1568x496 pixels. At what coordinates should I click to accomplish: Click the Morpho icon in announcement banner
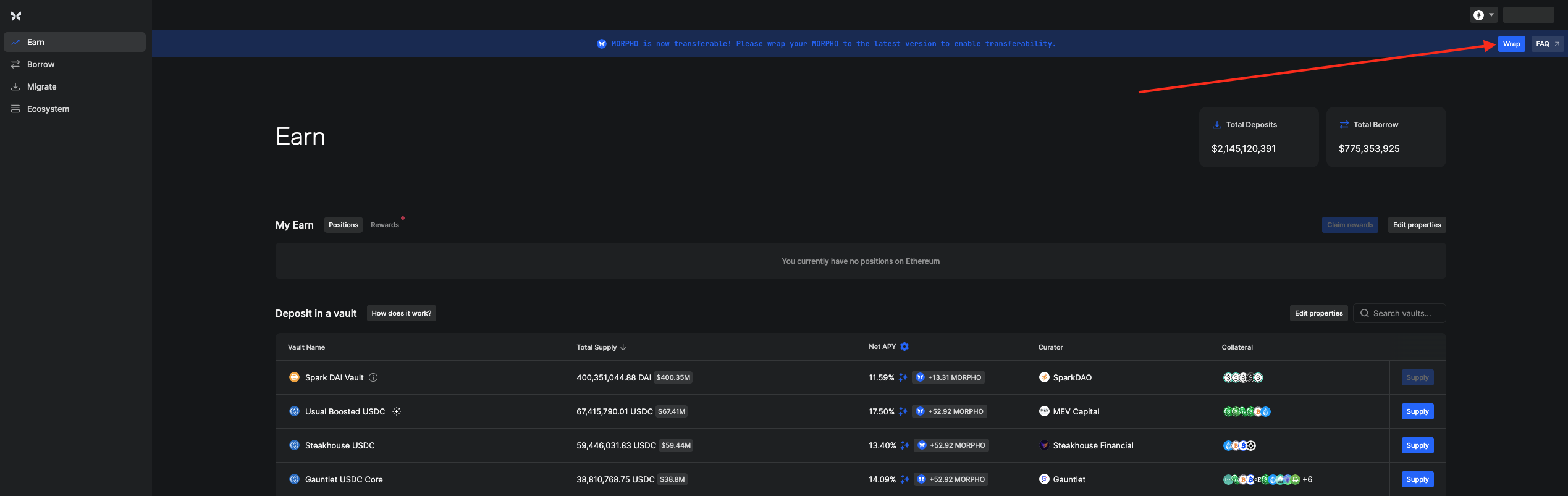tap(601, 44)
